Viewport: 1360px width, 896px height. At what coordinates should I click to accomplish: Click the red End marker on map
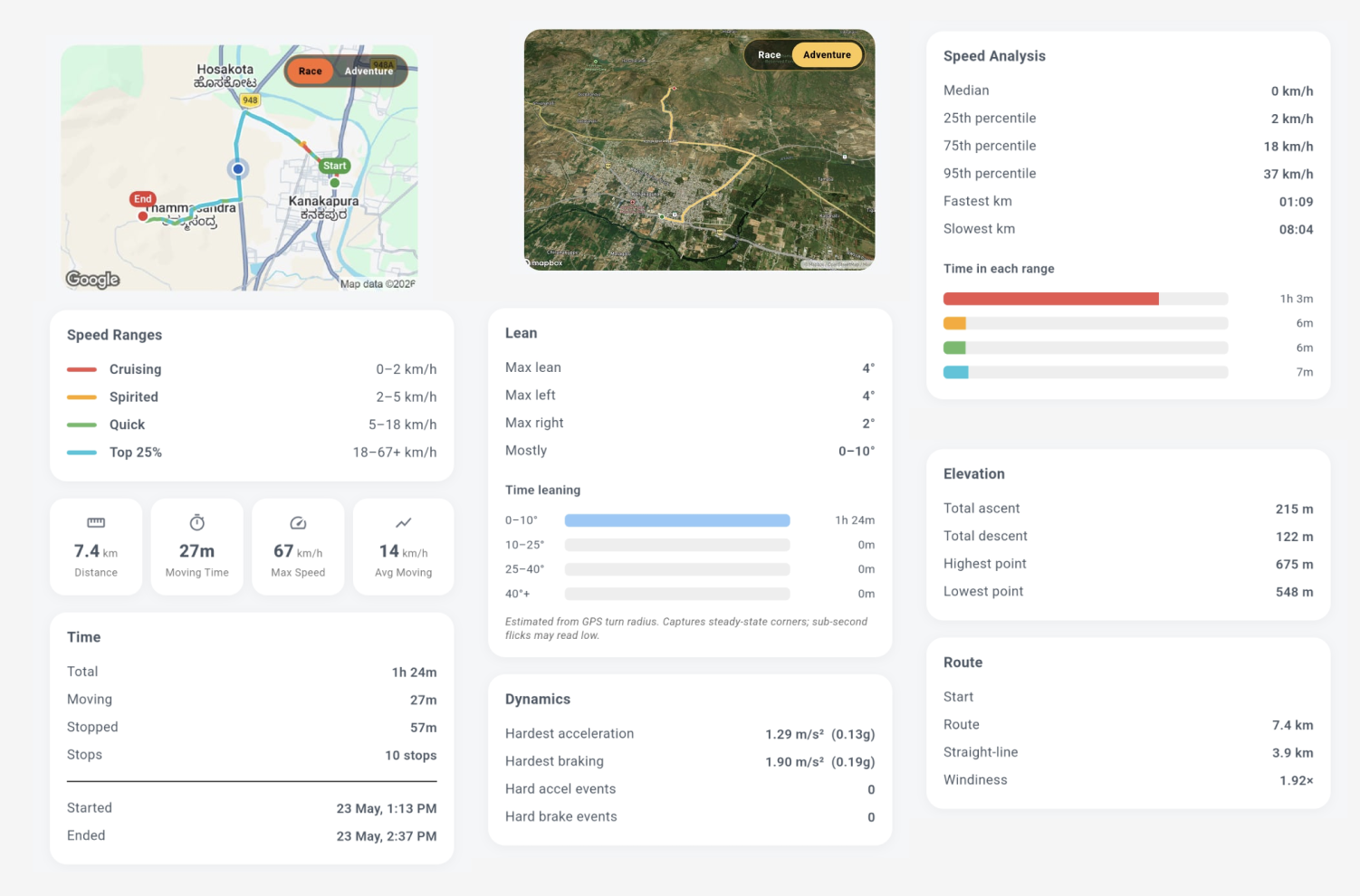[143, 199]
